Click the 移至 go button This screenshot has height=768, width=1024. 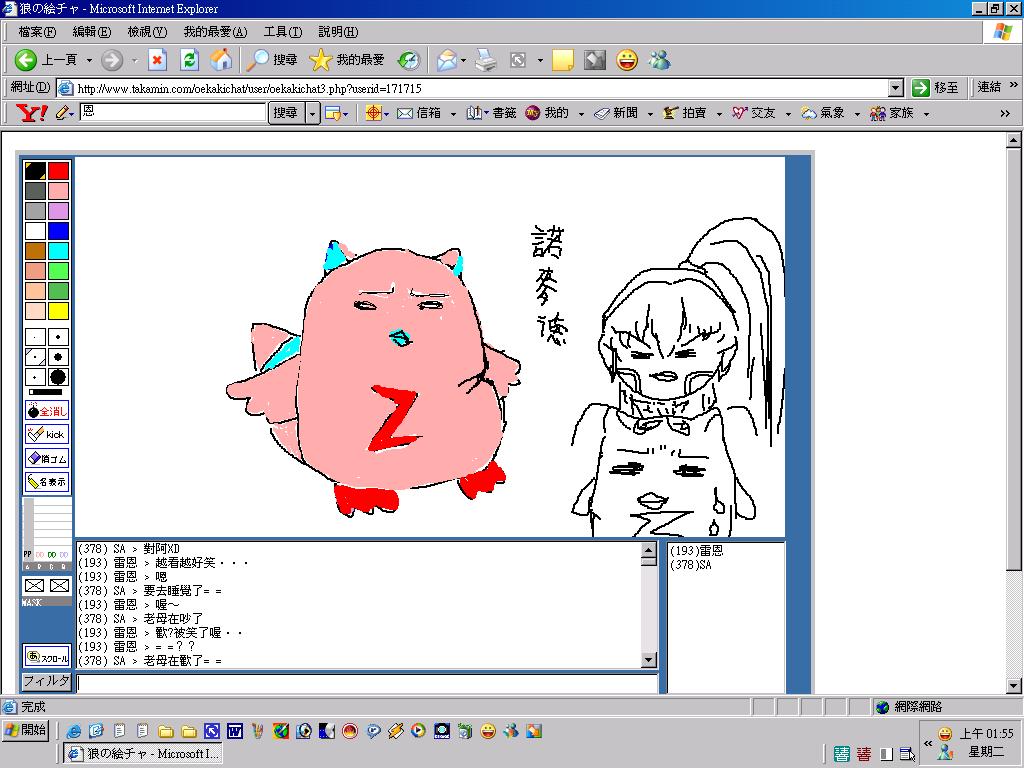[x=936, y=88]
